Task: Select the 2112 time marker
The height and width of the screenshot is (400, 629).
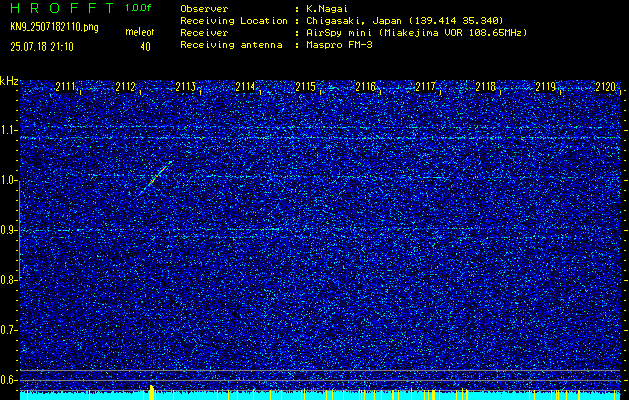Action: point(125,87)
